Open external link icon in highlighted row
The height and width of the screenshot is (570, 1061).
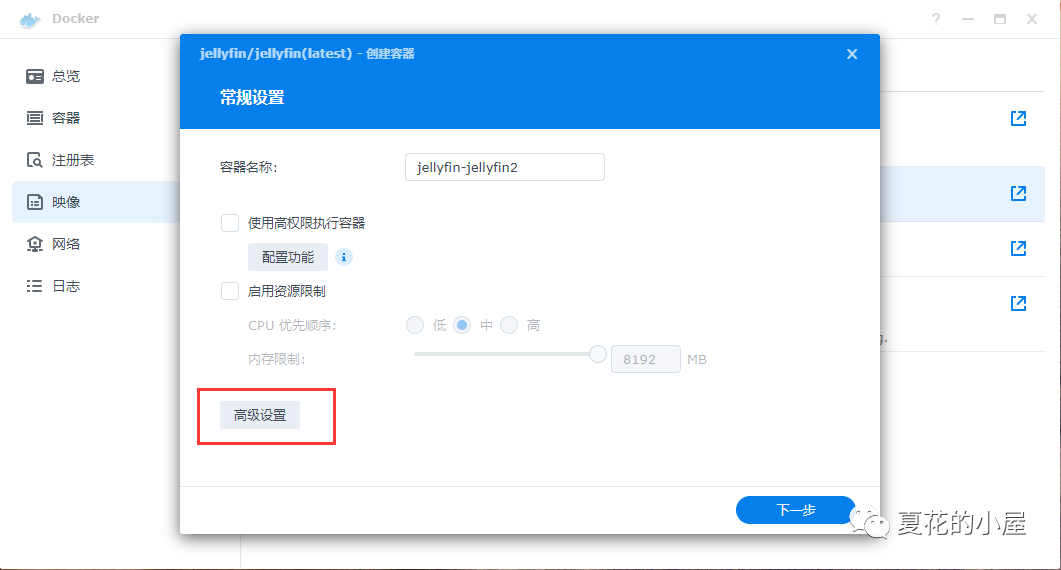(x=1018, y=194)
